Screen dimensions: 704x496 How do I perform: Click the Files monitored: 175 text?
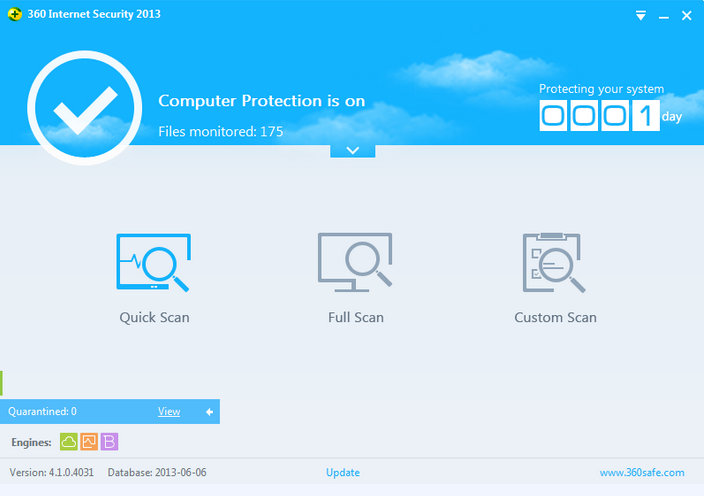(220, 132)
